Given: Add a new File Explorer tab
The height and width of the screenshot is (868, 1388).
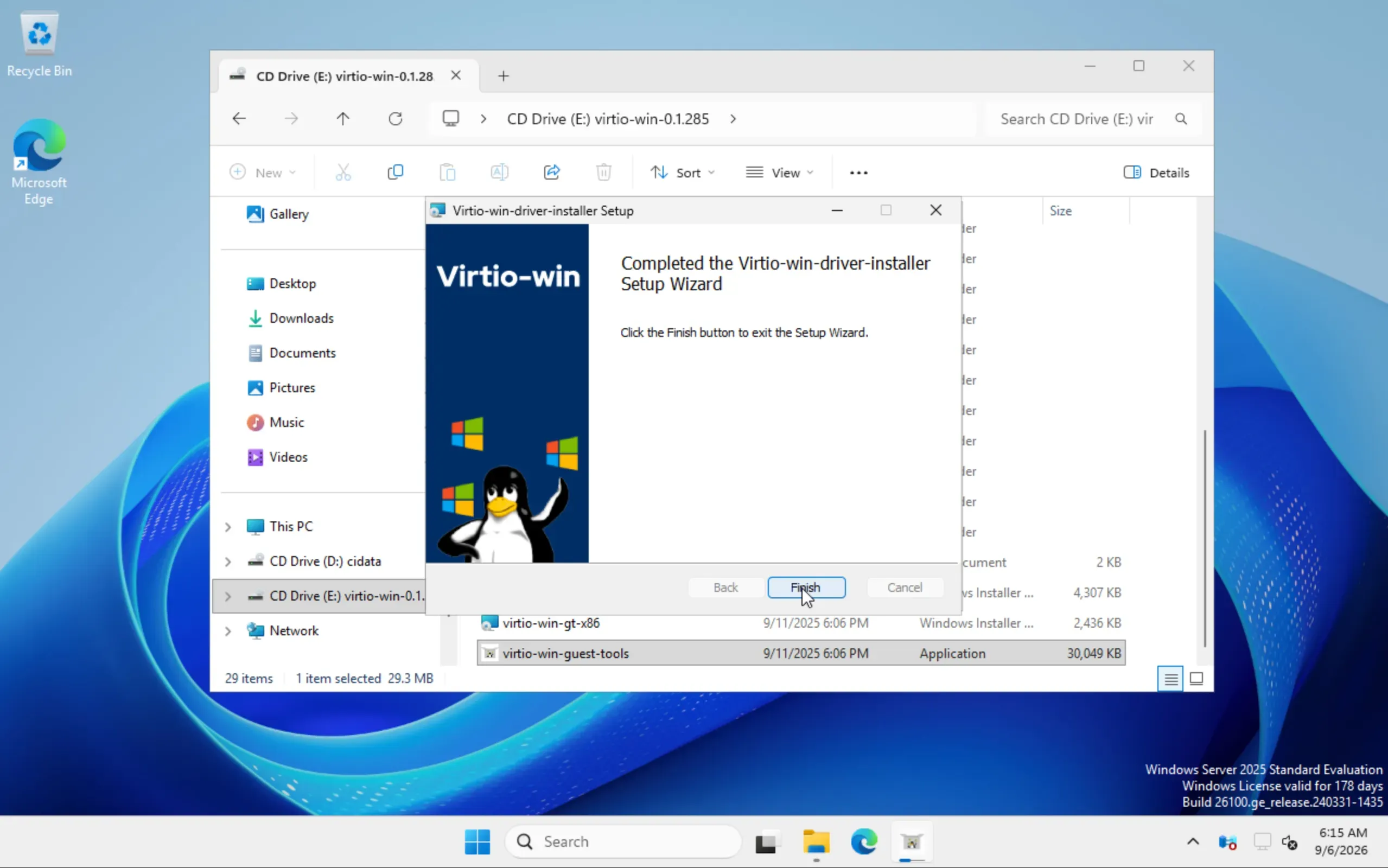Looking at the screenshot, I should (x=504, y=76).
